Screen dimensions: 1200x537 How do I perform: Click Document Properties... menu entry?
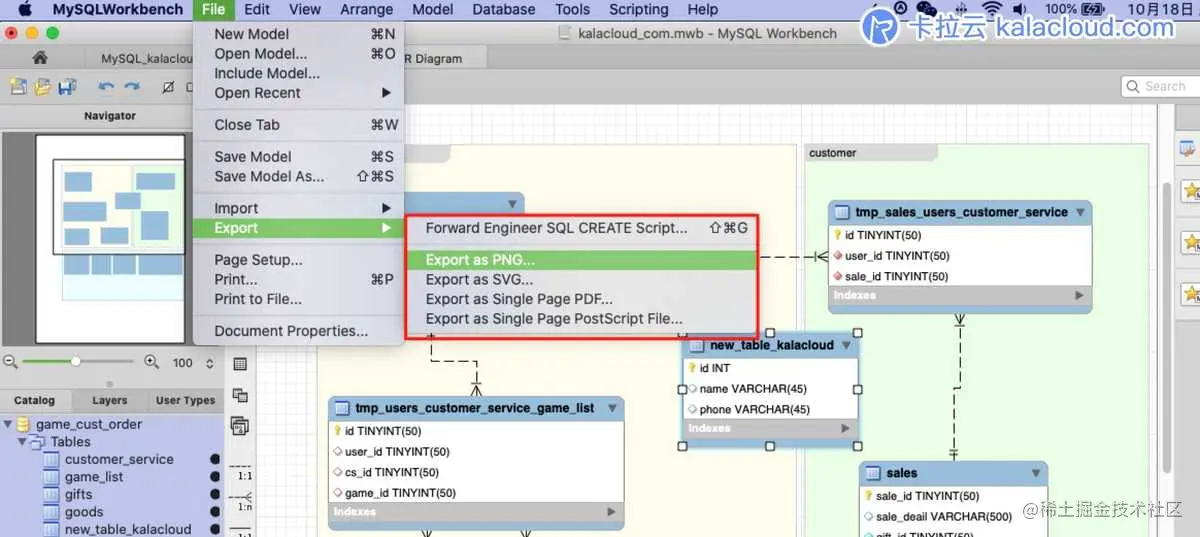click(299, 331)
